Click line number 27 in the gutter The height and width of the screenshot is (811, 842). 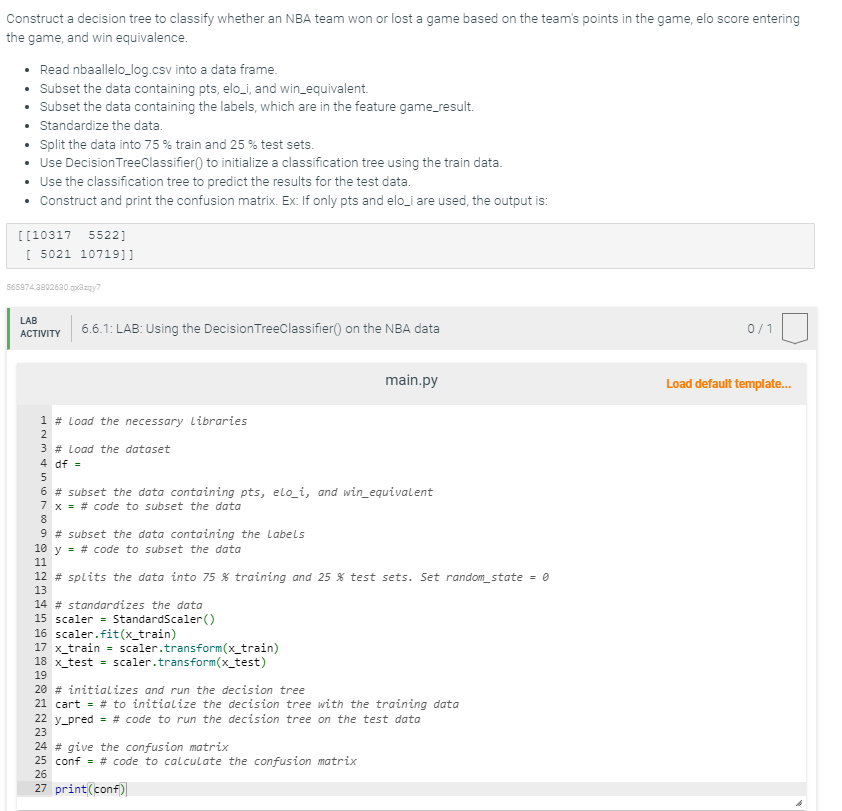41,788
